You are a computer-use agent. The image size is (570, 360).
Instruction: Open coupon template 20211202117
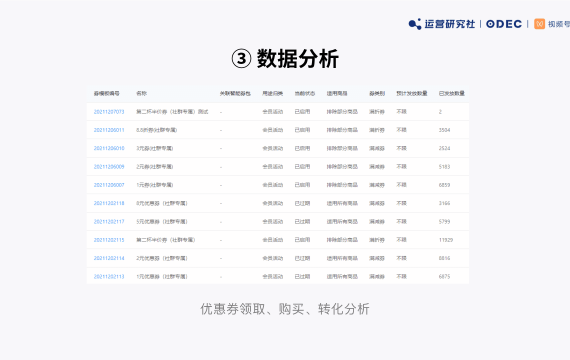(109, 221)
